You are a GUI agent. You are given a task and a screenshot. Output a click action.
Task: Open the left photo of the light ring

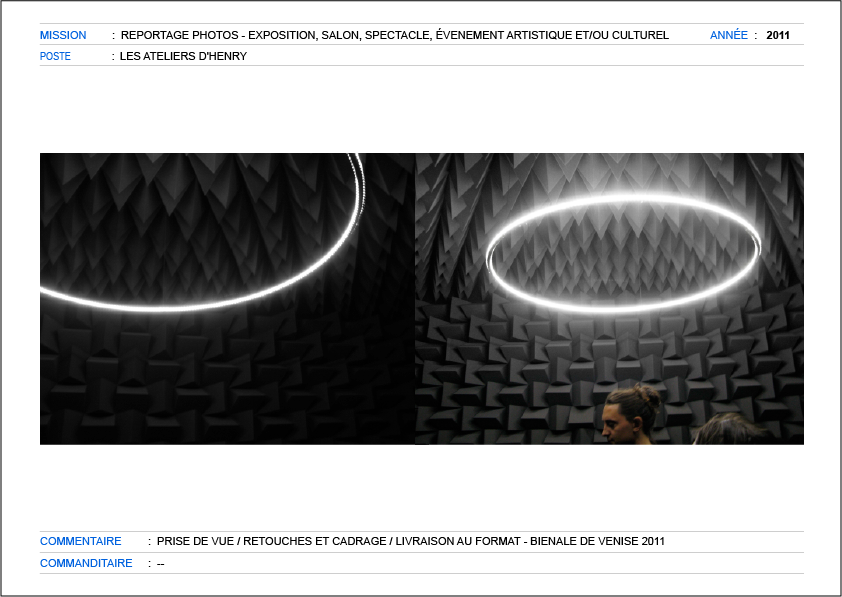[228, 299]
